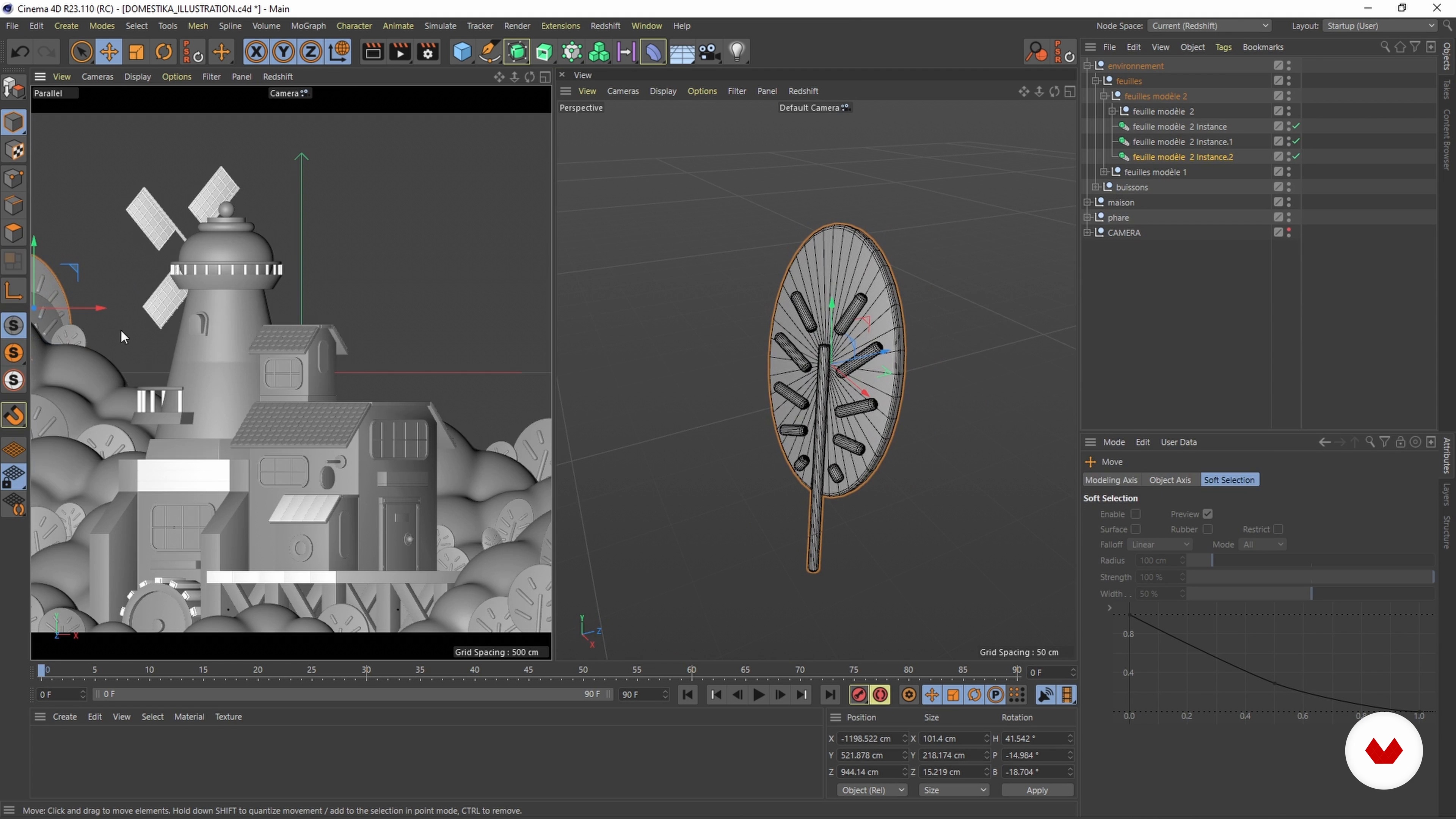1456x819 pixels.
Task: Toggle coordinate system world/object icon
Action: click(x=339, y=52)
